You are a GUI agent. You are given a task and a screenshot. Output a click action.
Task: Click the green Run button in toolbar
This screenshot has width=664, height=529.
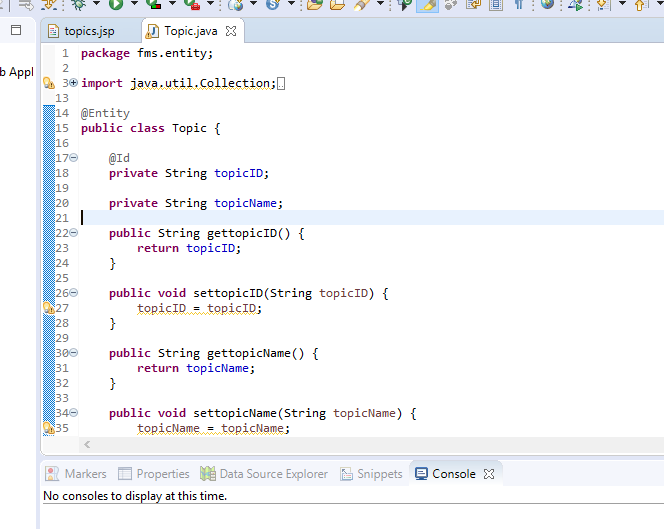[x=118, y=5]
